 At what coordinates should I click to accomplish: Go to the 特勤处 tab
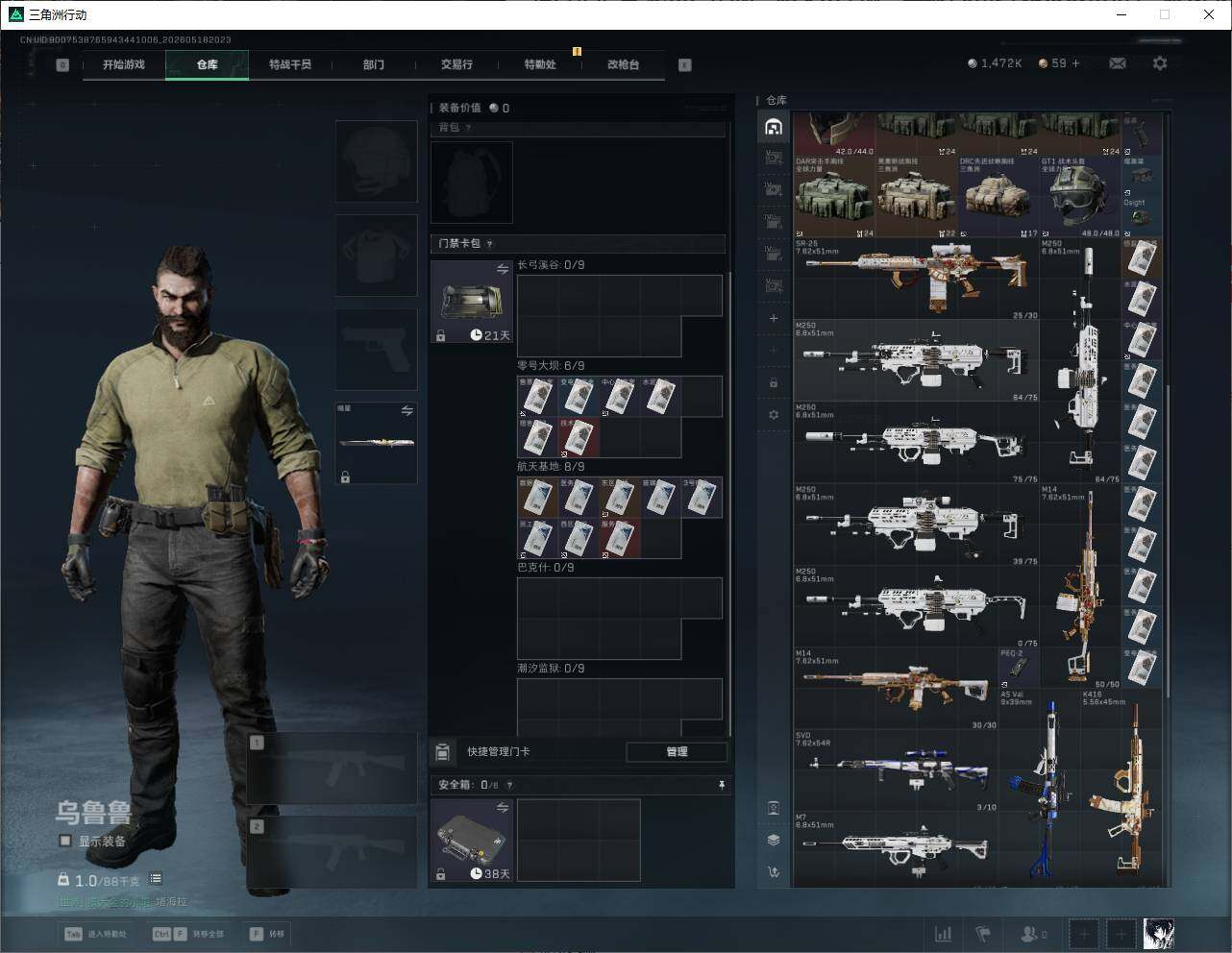(539, 64)
